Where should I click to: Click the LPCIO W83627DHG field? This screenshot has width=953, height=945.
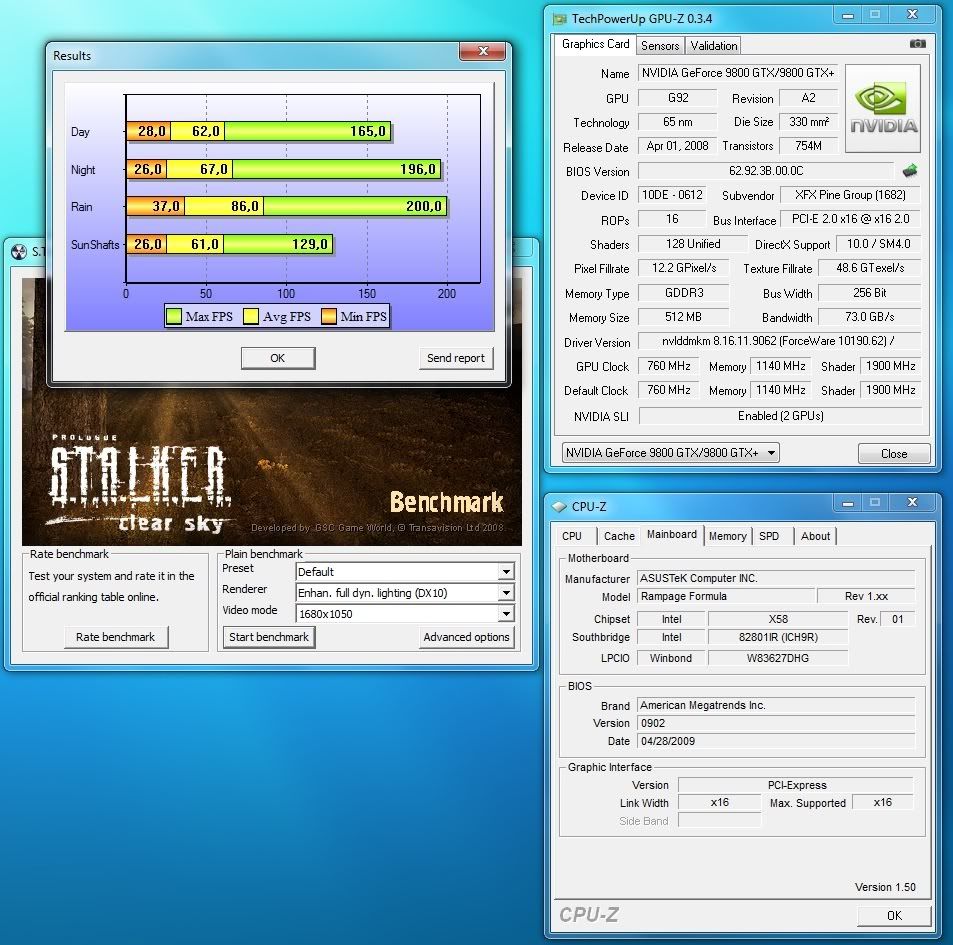click(x=778, y=658)
